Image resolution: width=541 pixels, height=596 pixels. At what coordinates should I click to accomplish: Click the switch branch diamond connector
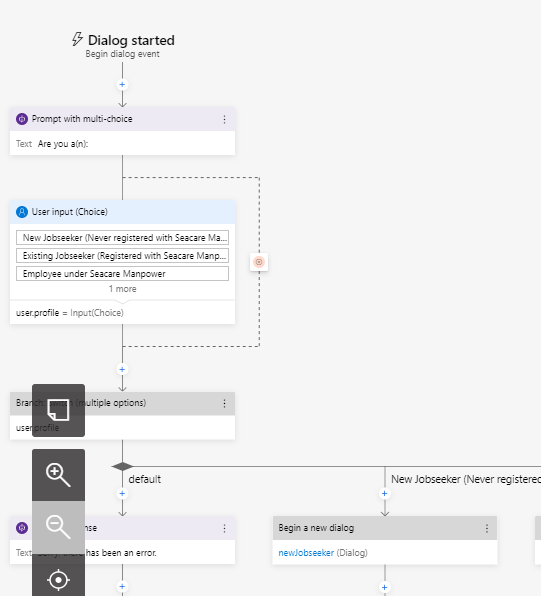[x=122, y=466]
